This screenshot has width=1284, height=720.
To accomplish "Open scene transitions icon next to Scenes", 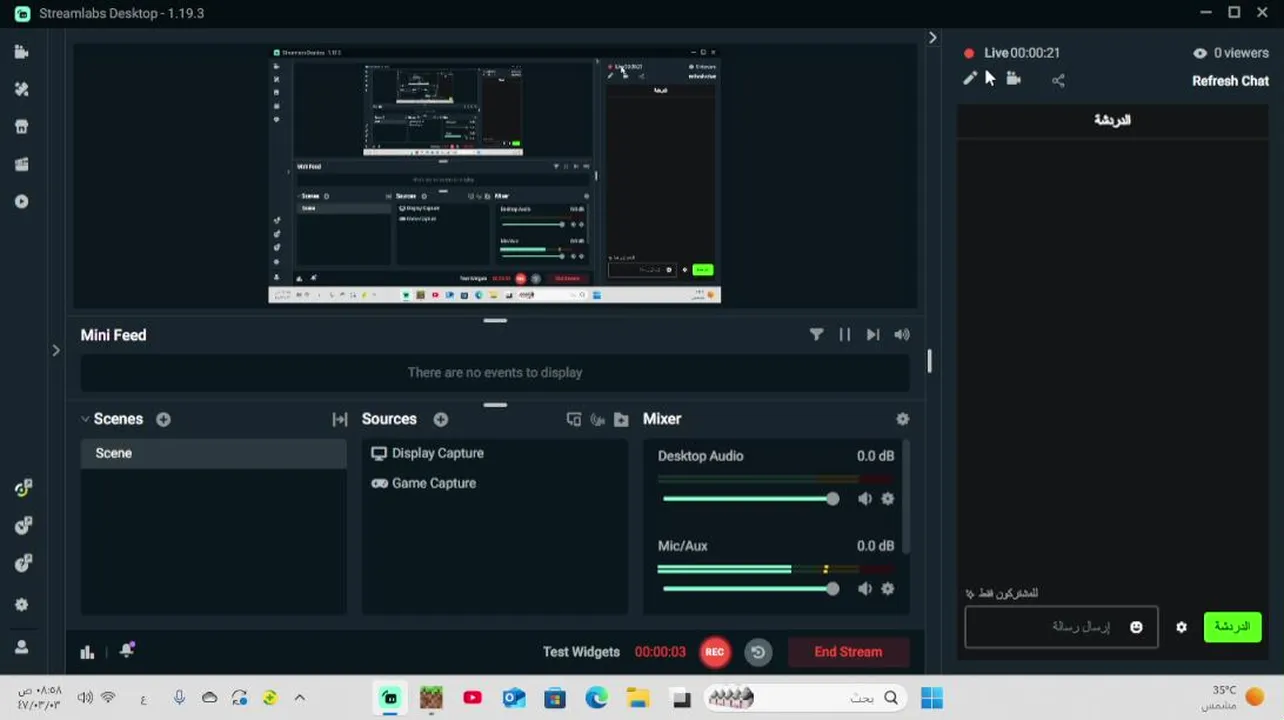I will coord(340,419).
